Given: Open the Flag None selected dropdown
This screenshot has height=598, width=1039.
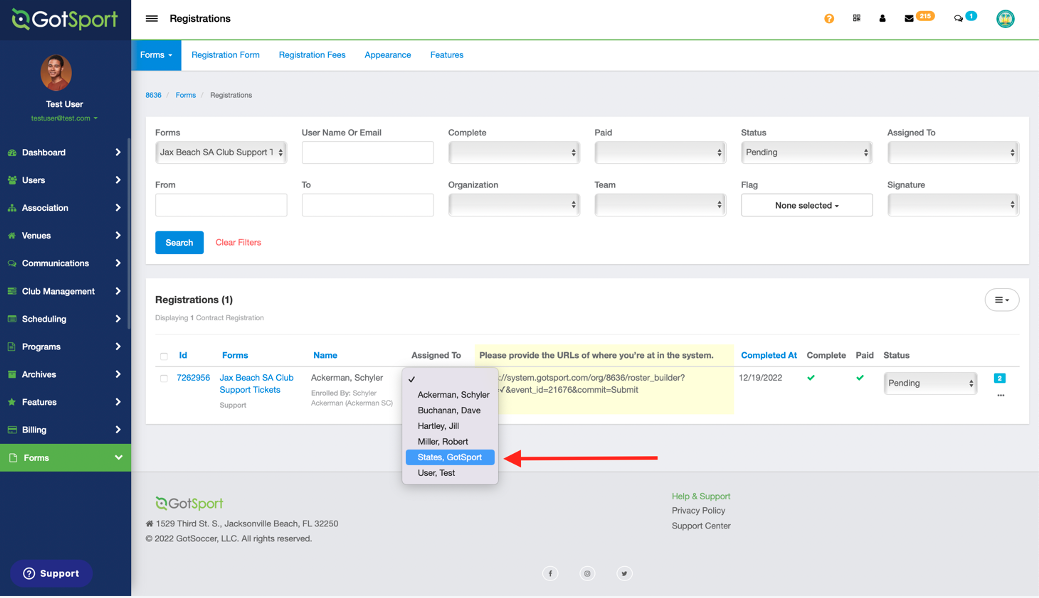Looking at the screenshot, I should coord(806,206).
